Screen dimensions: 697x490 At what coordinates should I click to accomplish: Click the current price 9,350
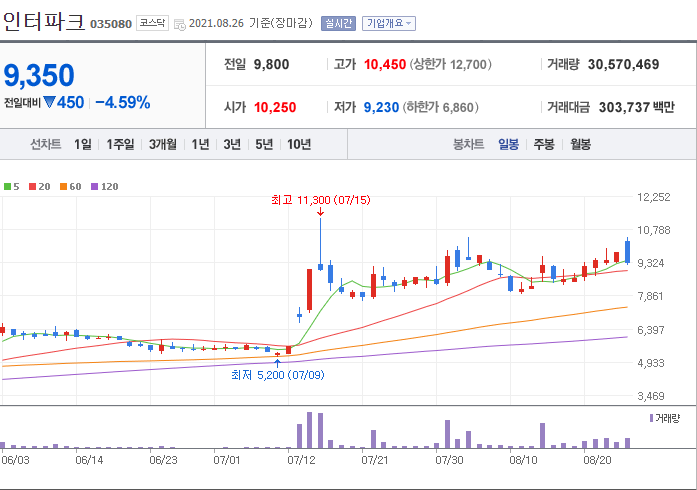point(39,75)
